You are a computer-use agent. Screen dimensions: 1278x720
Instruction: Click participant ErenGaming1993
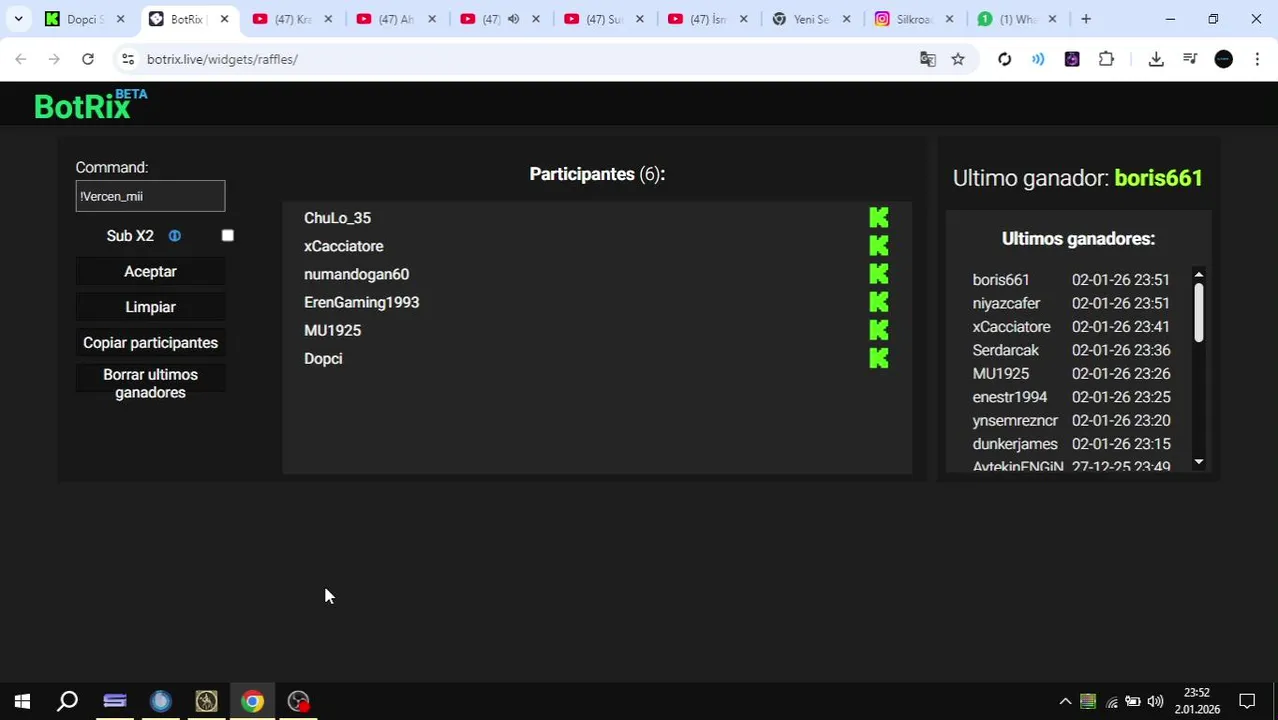pyautogui.click(x=361, y=302)
